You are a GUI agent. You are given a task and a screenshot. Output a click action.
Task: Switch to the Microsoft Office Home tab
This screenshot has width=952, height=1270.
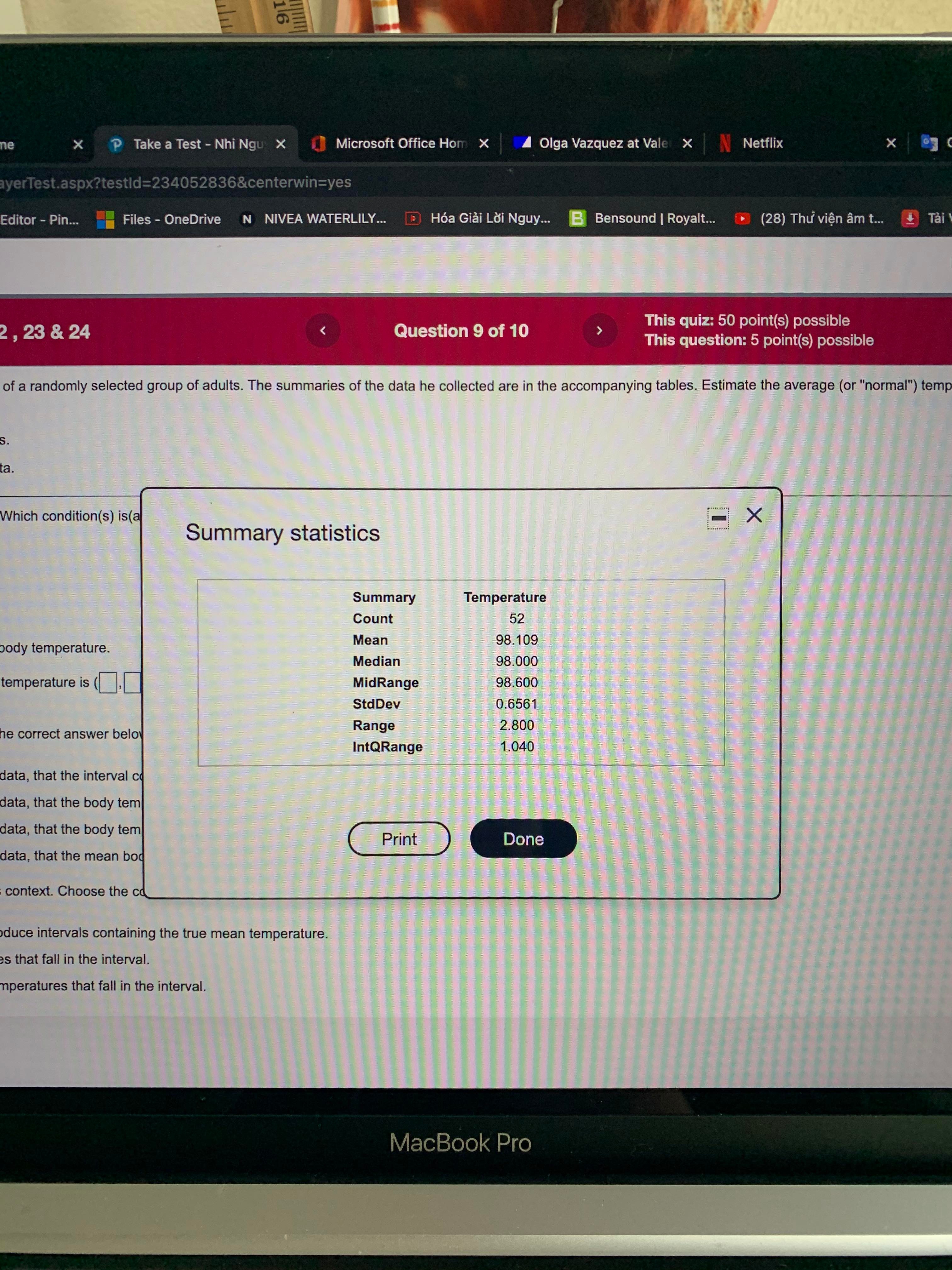coord(400,143)
